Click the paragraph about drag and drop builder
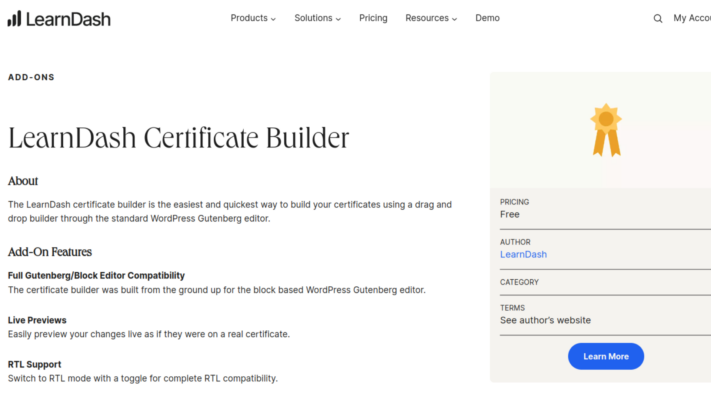The width and height of the screenshot is (711, 400). pyautogui.click(x=230, y=211)
